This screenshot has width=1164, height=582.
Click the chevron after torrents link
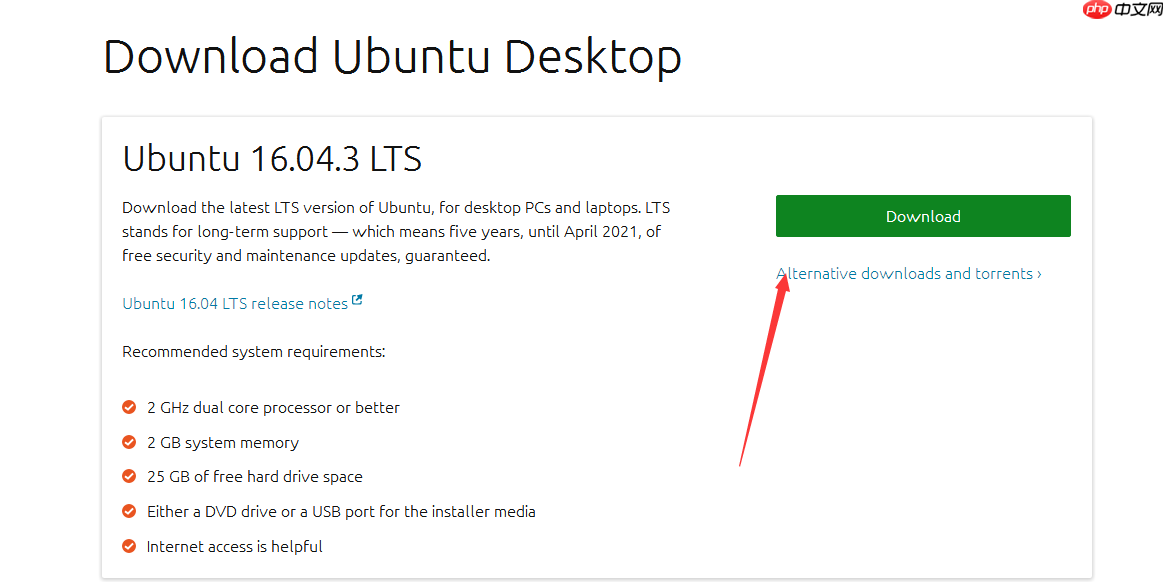click(1038, 273)
